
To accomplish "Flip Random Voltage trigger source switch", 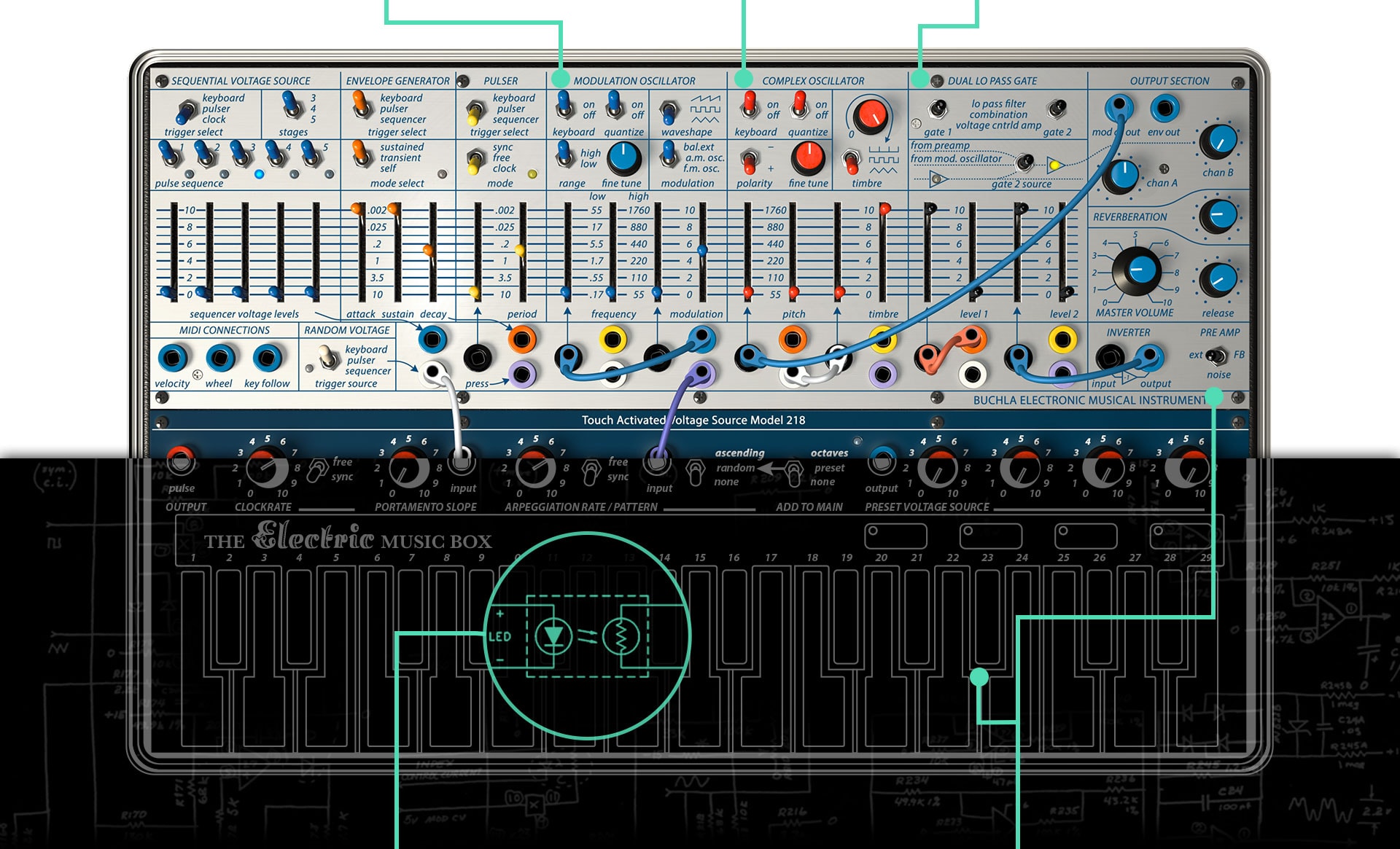I will (328, 357).
